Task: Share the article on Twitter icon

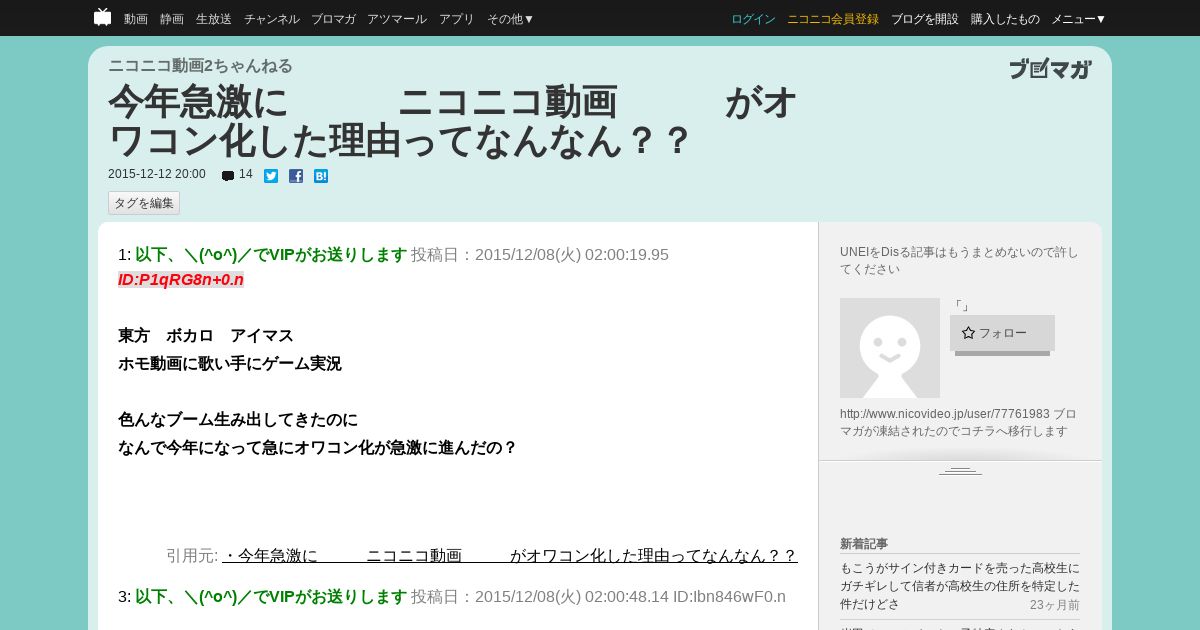Action: pyautogui.click(x=271, y=176)
